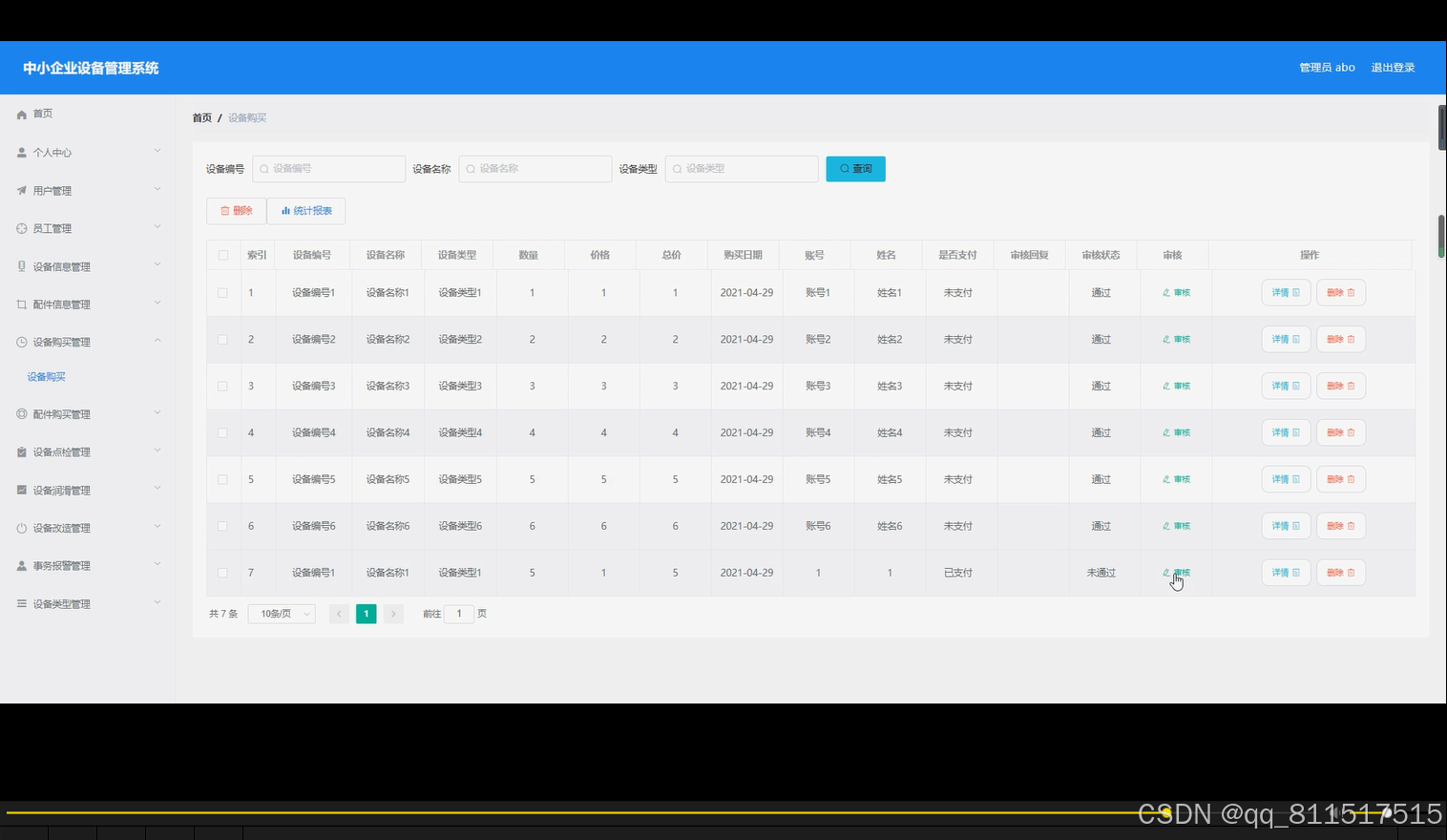Collapse the 设备购买管理 menu chevron

click(157, 341)
